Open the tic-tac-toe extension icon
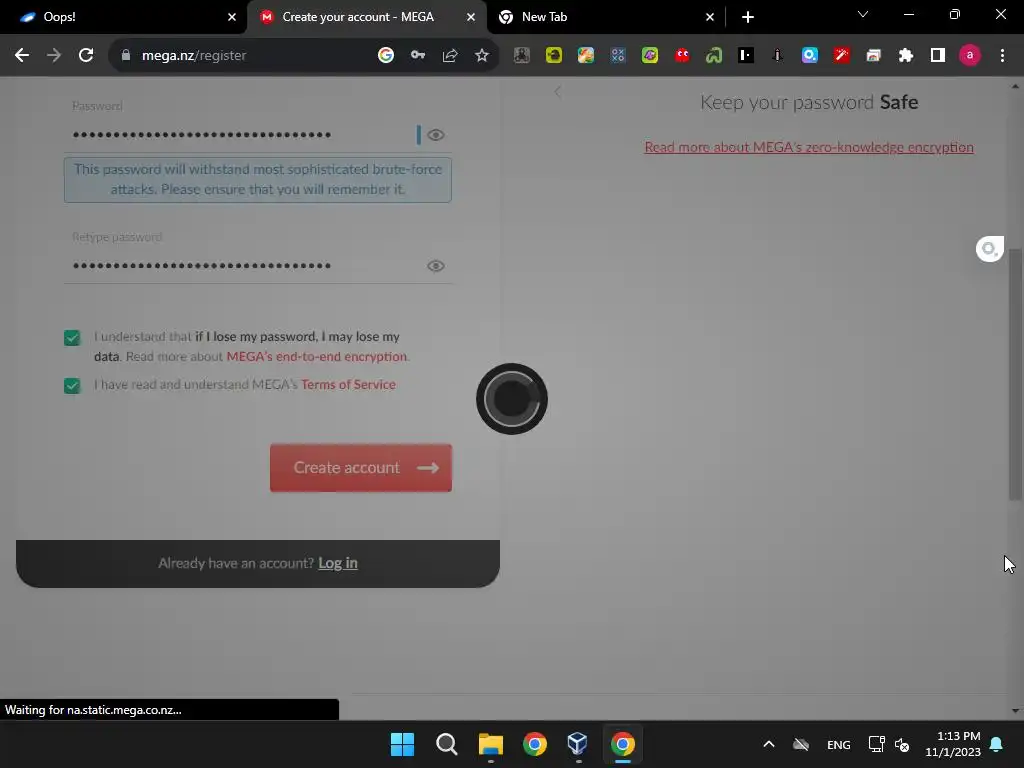Screen dimensions: 1024x768 coord(618,56)
